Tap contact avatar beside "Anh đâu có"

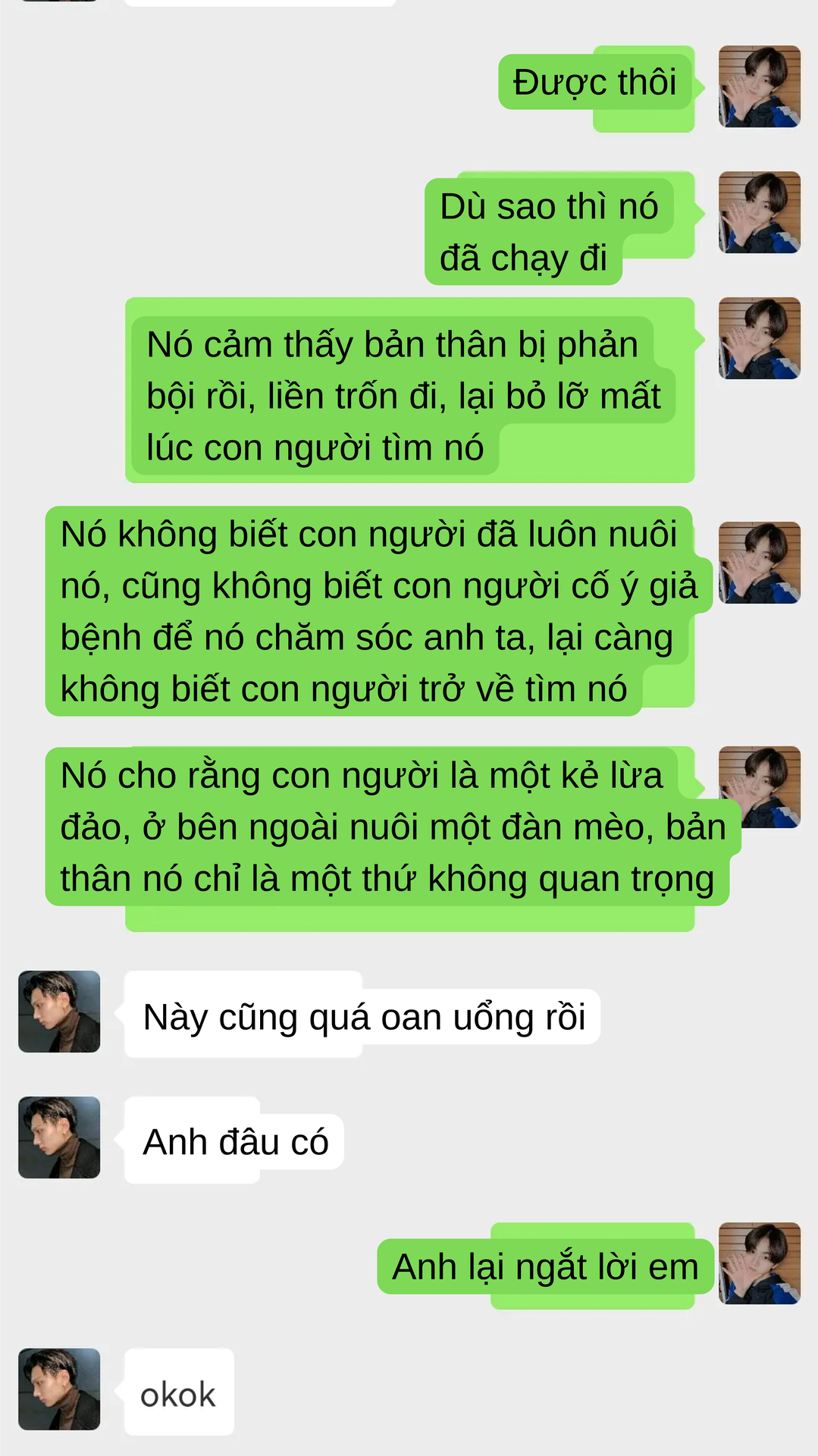(59, 1137)
